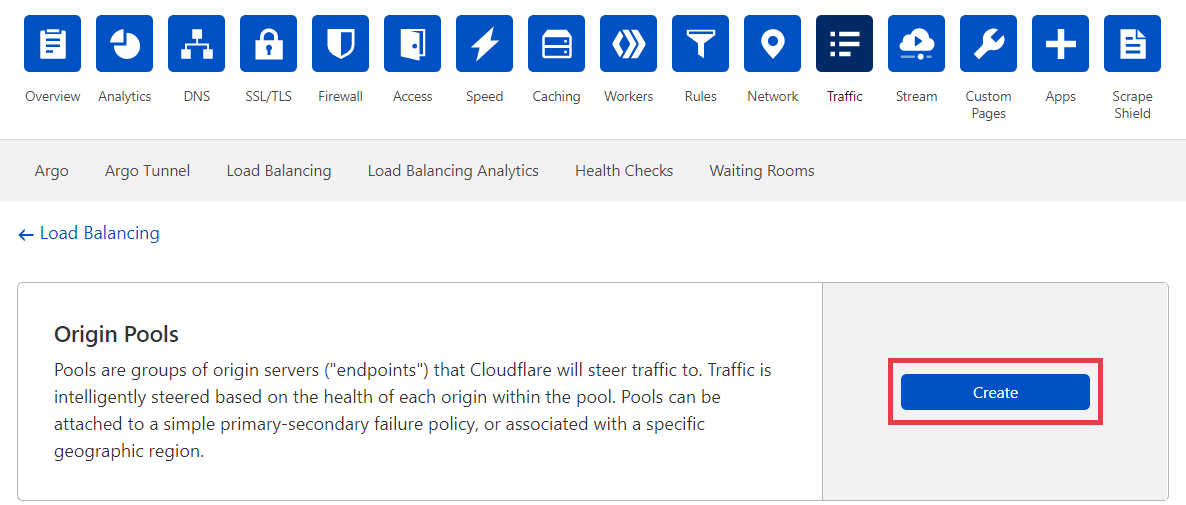Open the Overview clipboard icon
The width and height of the screenshot is (1186, 505).
(x=52, y=44)
